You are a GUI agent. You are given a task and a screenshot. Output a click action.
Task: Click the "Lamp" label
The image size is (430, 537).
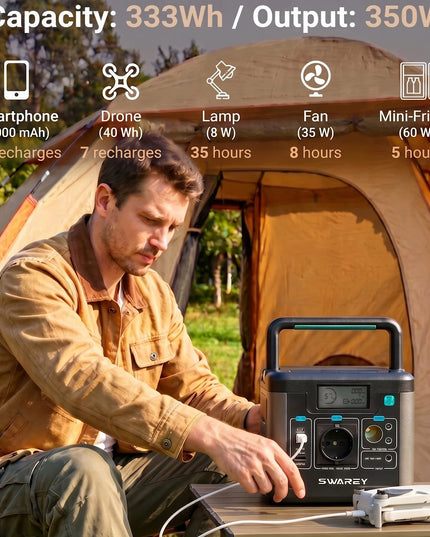(x=221, y=117)
